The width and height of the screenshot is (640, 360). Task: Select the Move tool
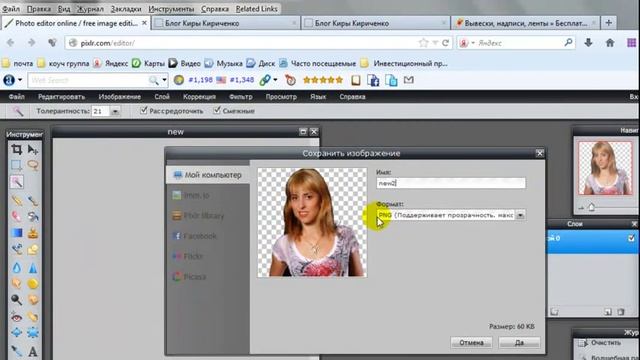point(33,149)
